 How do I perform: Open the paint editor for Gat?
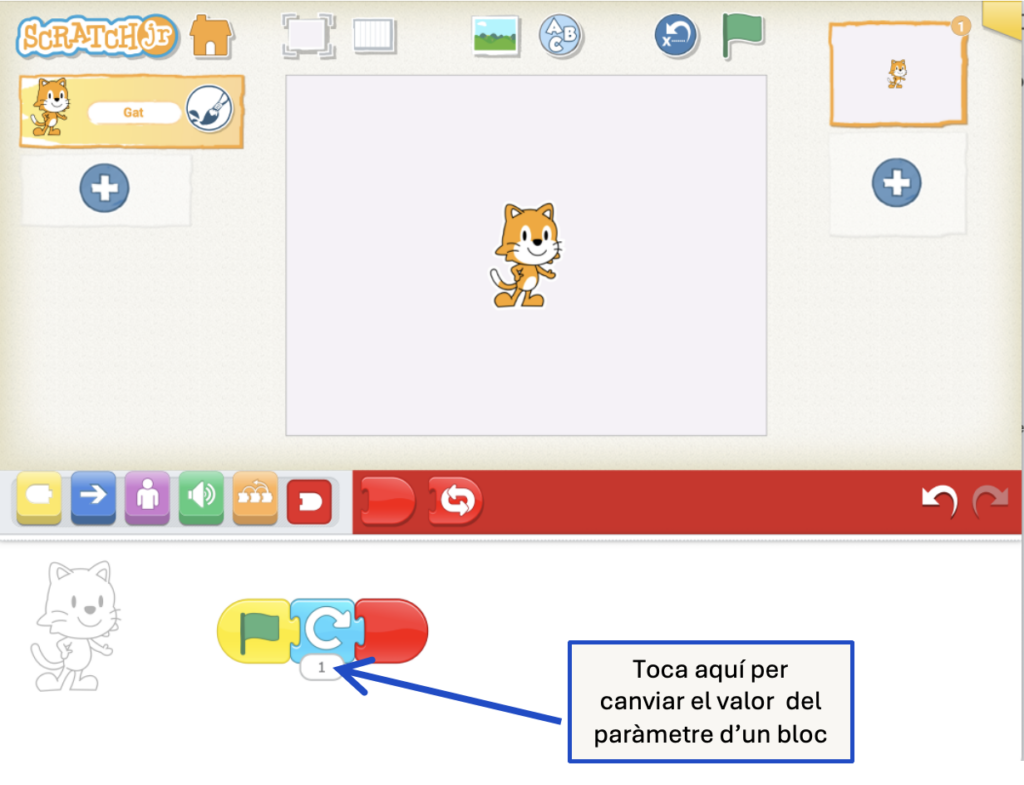tap(209, 111)
